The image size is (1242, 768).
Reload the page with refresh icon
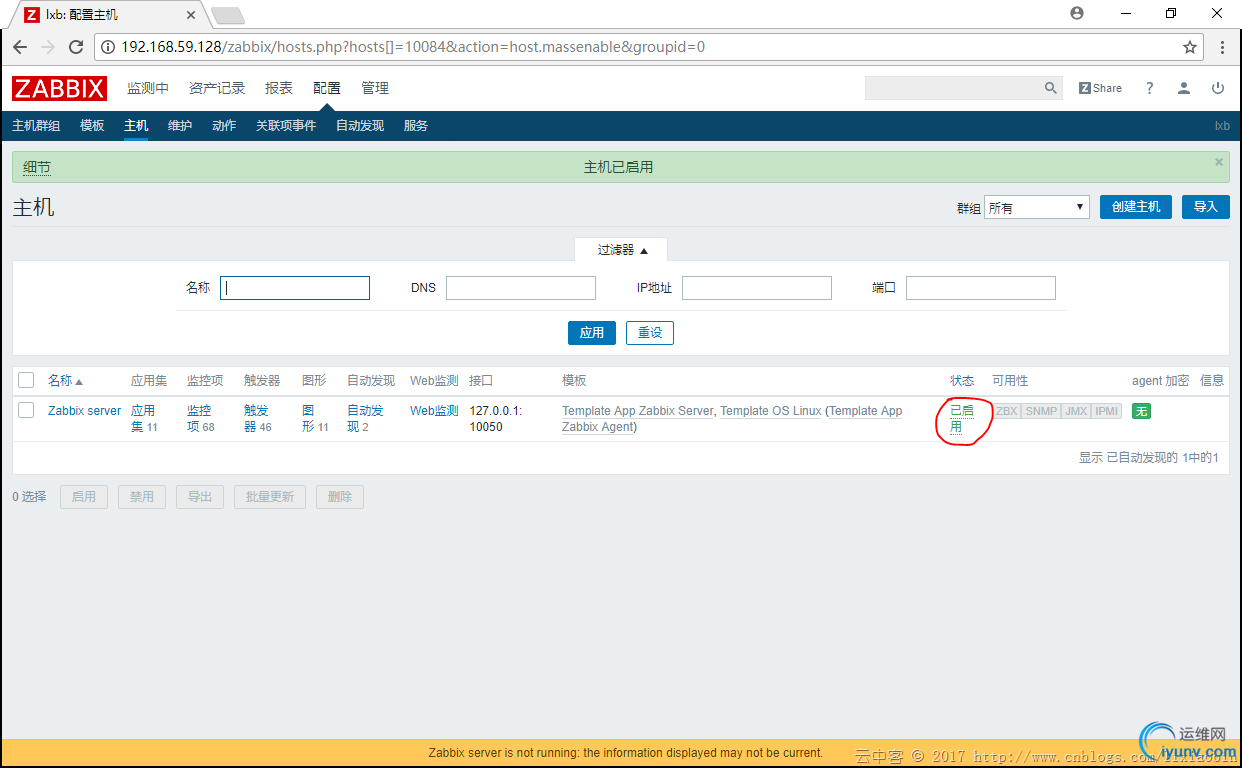76,47
